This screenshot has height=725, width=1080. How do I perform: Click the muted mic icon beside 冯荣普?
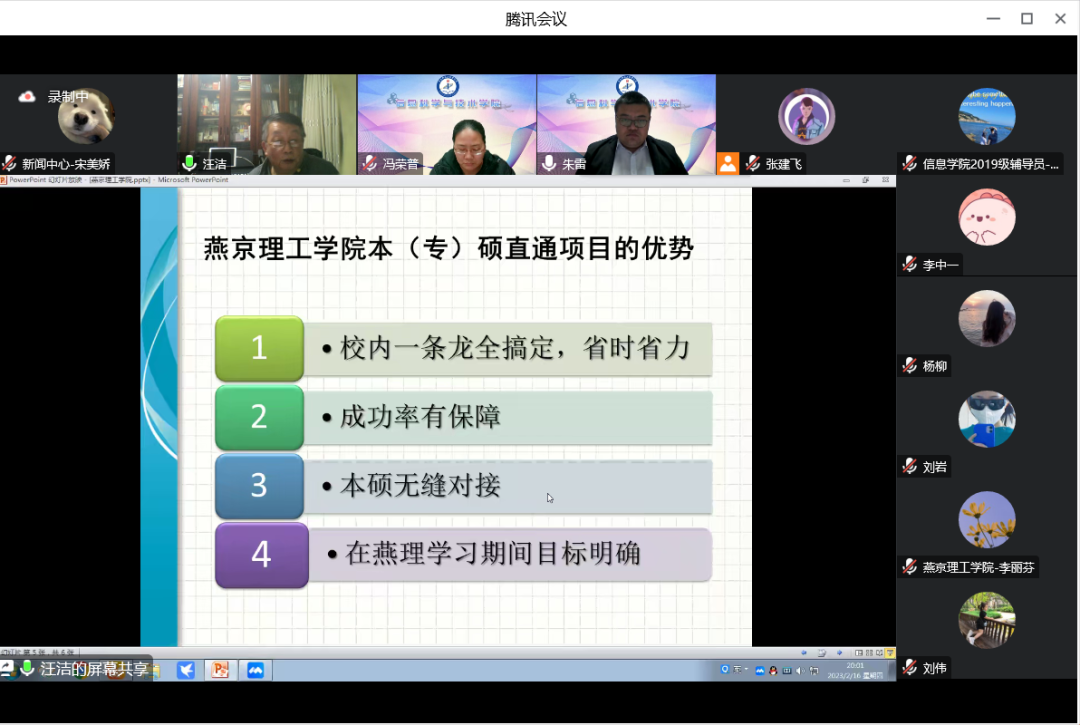369,163
